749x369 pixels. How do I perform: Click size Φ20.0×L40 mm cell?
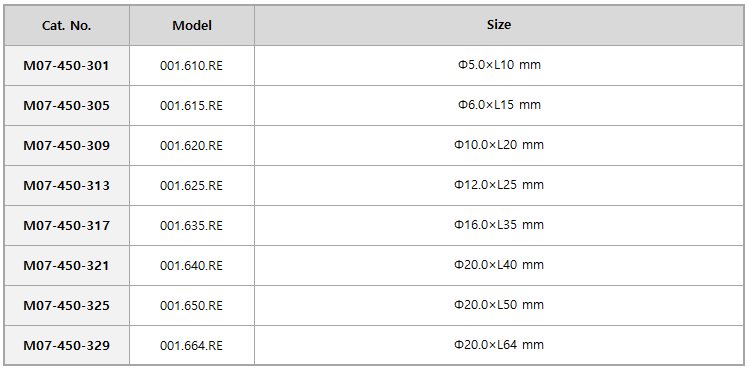coord(499,266)
